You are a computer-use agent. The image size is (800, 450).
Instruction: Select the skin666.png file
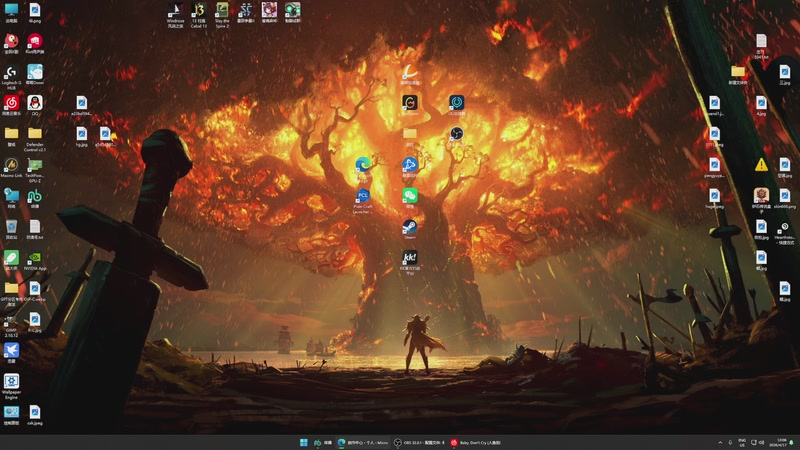click(x=785, y=198)
